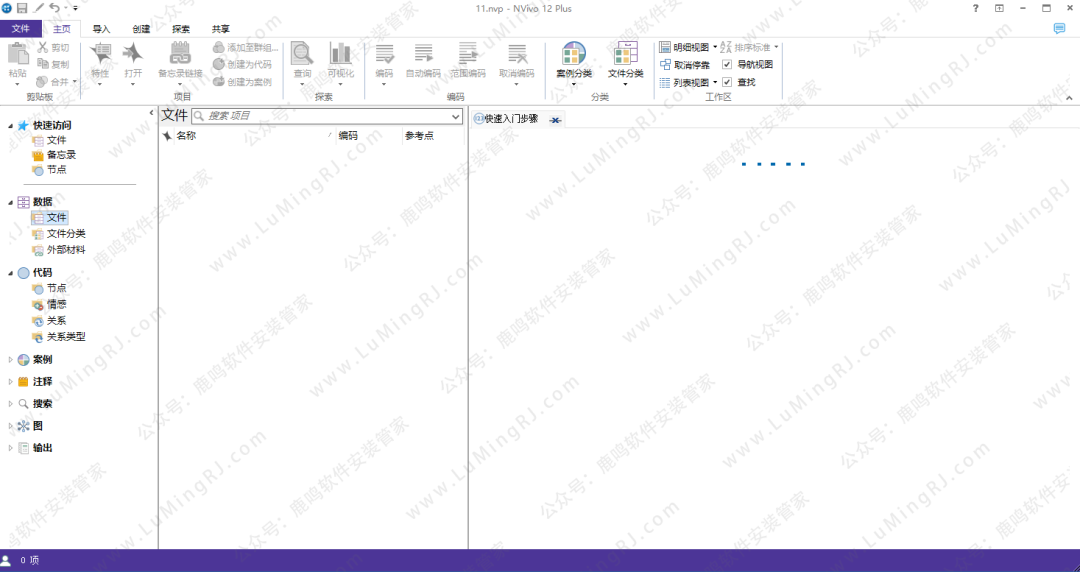
Task: Open the 案例分类 (Case Classification) icon
Action: tap(574, 54)
